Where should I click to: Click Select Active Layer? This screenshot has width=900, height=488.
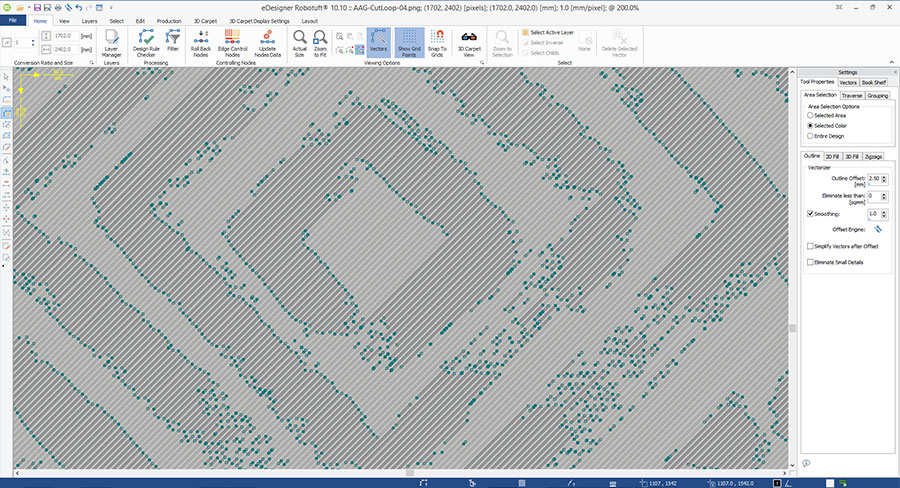point(548,33)
